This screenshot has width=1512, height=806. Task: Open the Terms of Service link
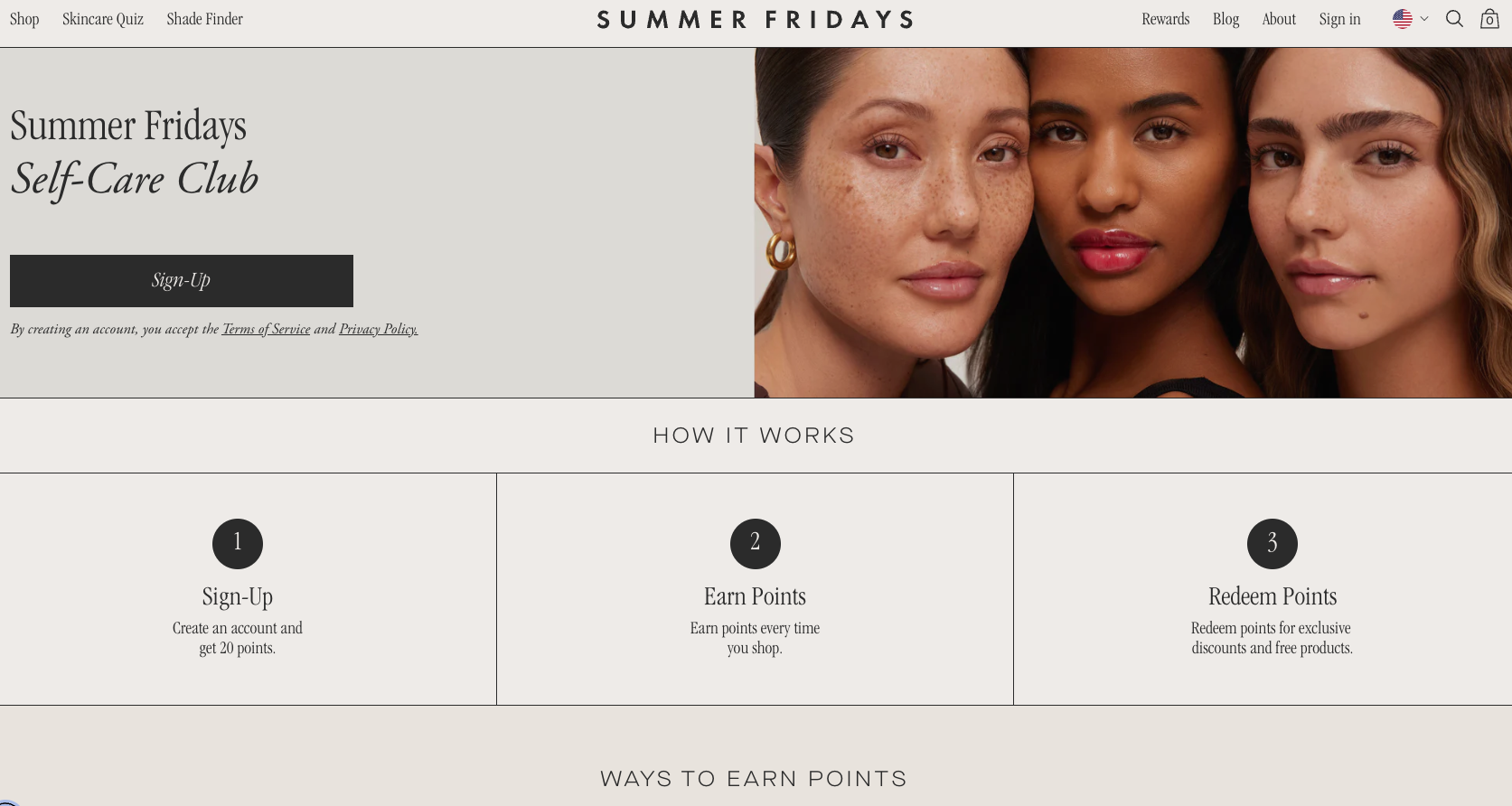pyautogui.click(x=266, y=329)
